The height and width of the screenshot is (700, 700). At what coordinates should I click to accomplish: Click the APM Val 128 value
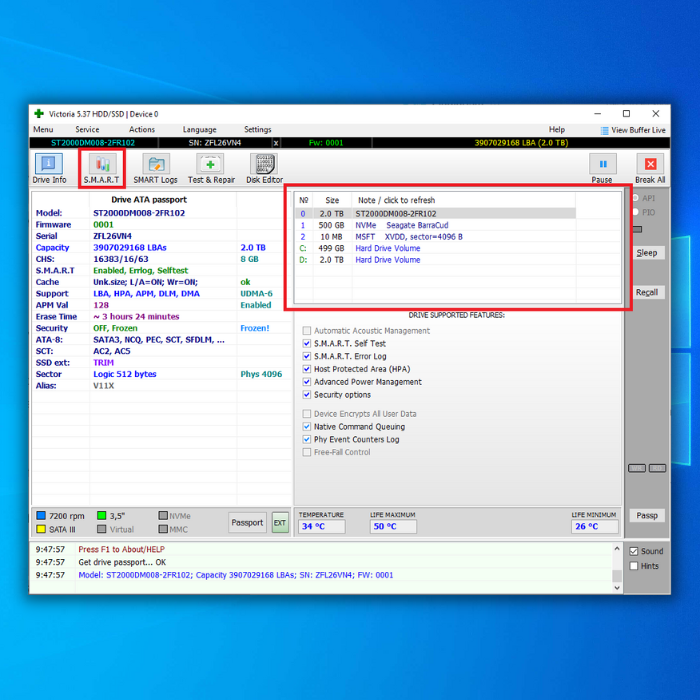coord(101,305)
